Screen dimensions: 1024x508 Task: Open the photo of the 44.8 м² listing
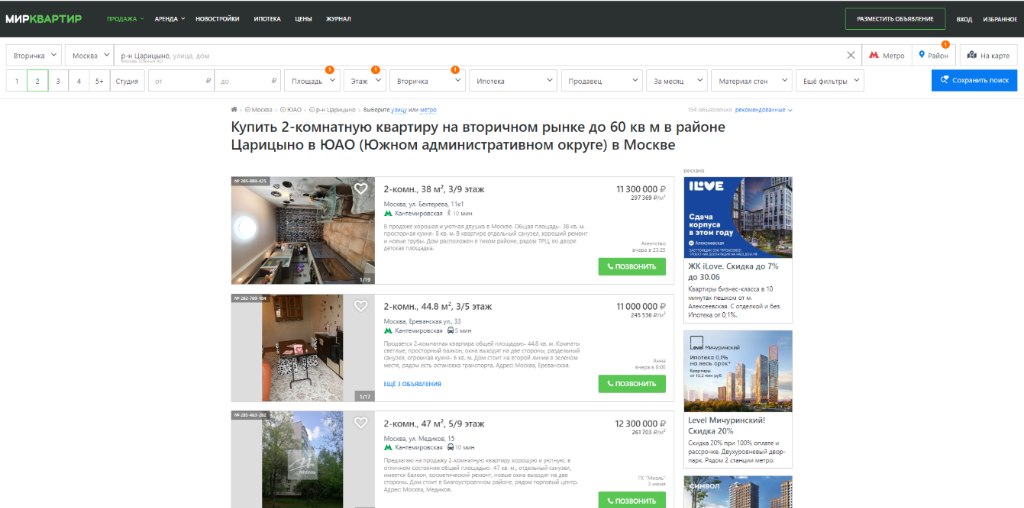(x=303, y=347)
